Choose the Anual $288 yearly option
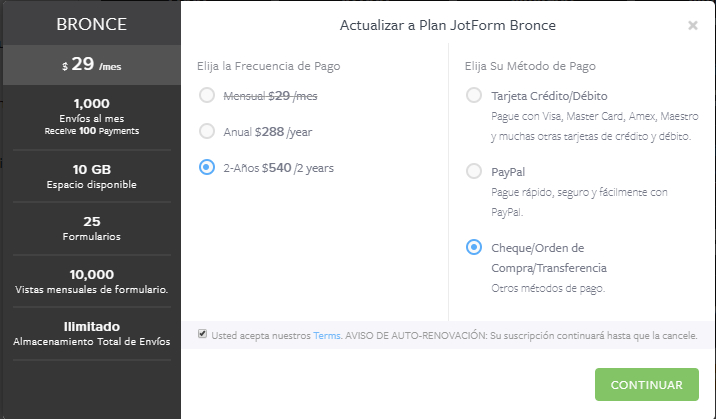 coord(207,131)
